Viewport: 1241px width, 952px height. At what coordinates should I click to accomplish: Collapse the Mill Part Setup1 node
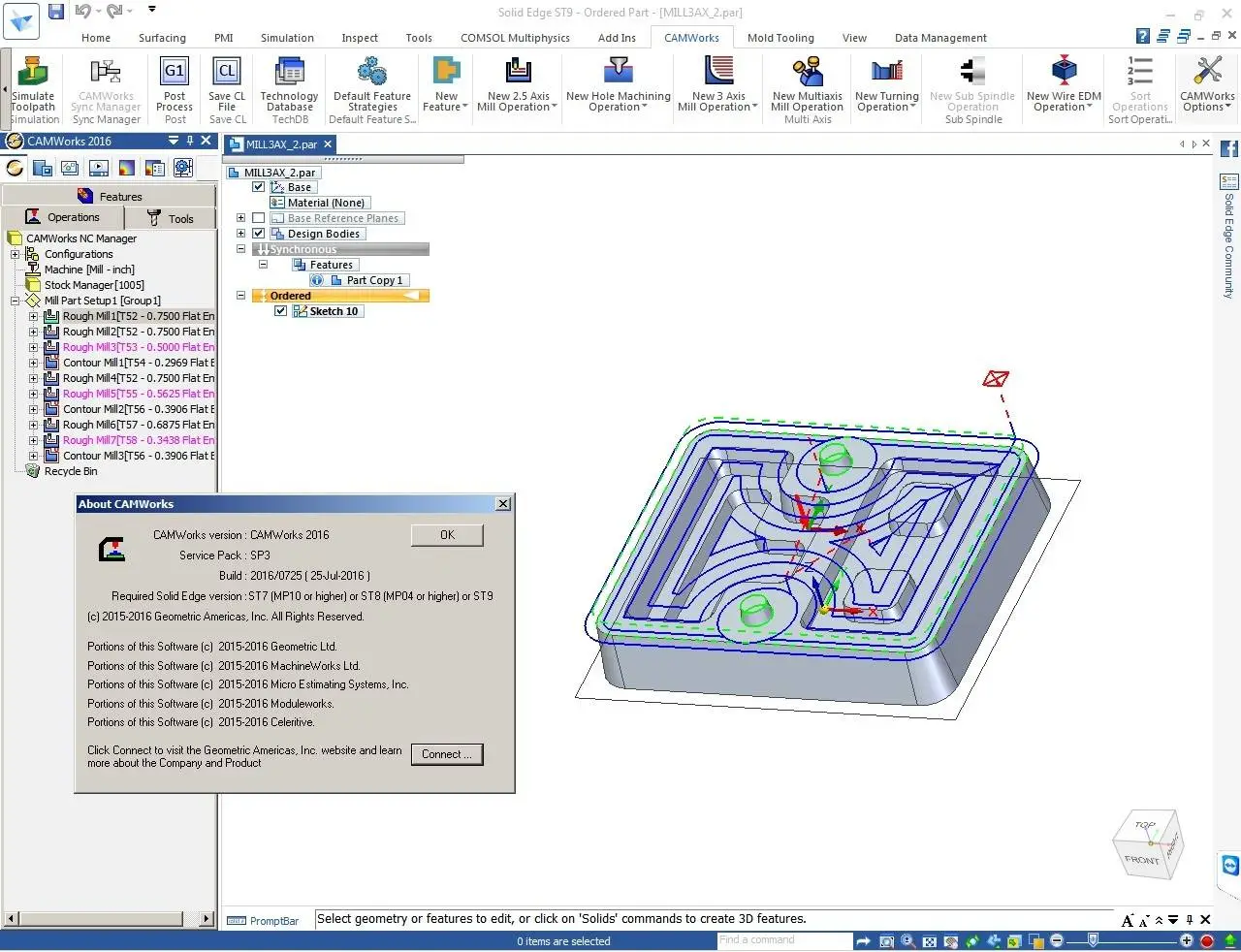pos(16,301)
